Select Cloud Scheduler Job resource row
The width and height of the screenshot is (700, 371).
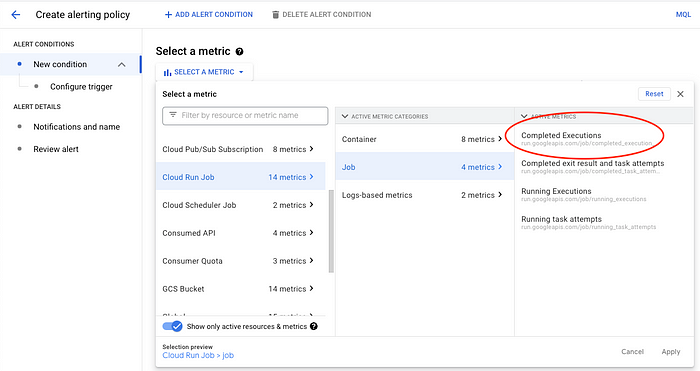pos(241,205)
